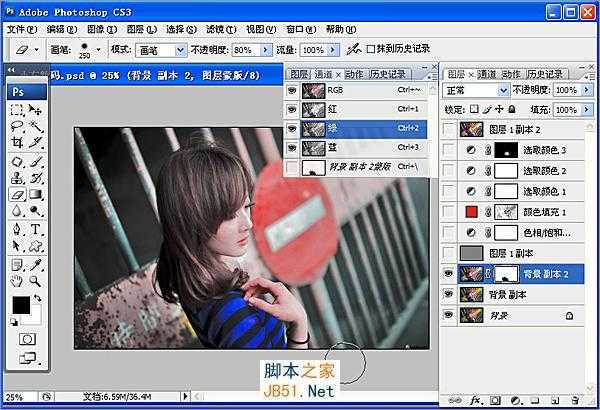
Task: Switch to 动作 tab in Channels panel
Action: (354, 74)
